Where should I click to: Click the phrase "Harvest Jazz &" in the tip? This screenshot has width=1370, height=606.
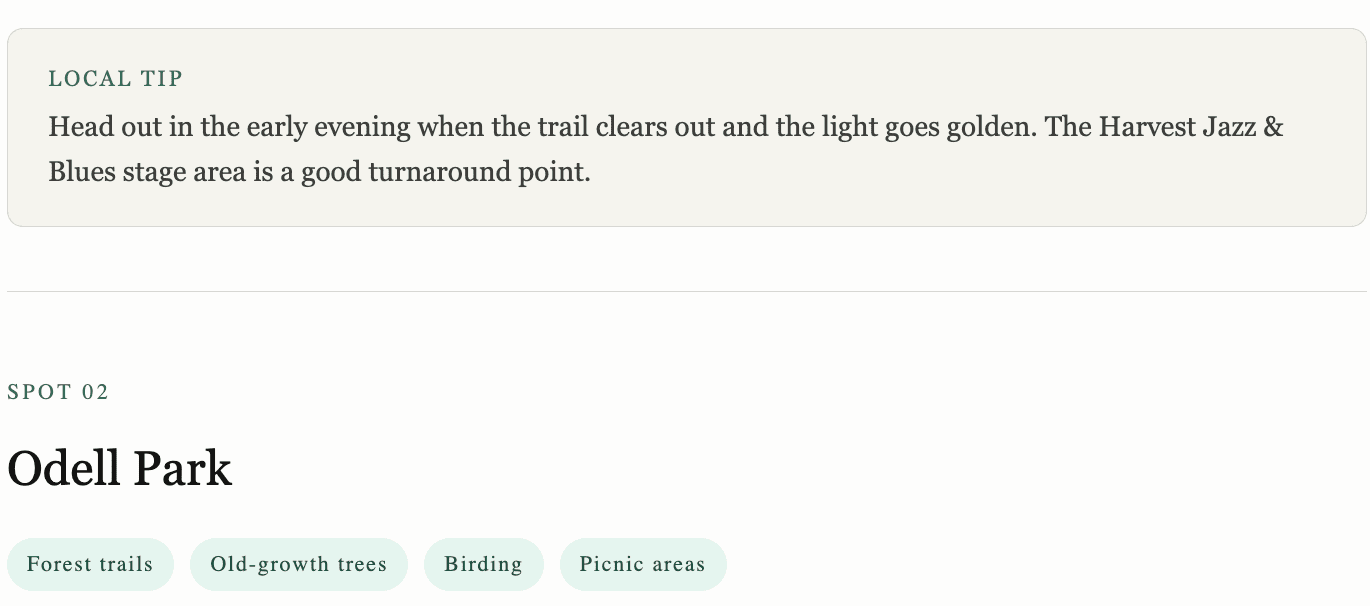click(1191, 128)
